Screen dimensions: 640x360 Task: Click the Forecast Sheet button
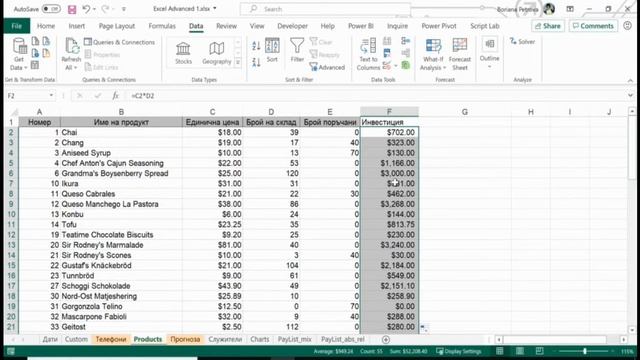pyautogui.click(x=460, y=54)
